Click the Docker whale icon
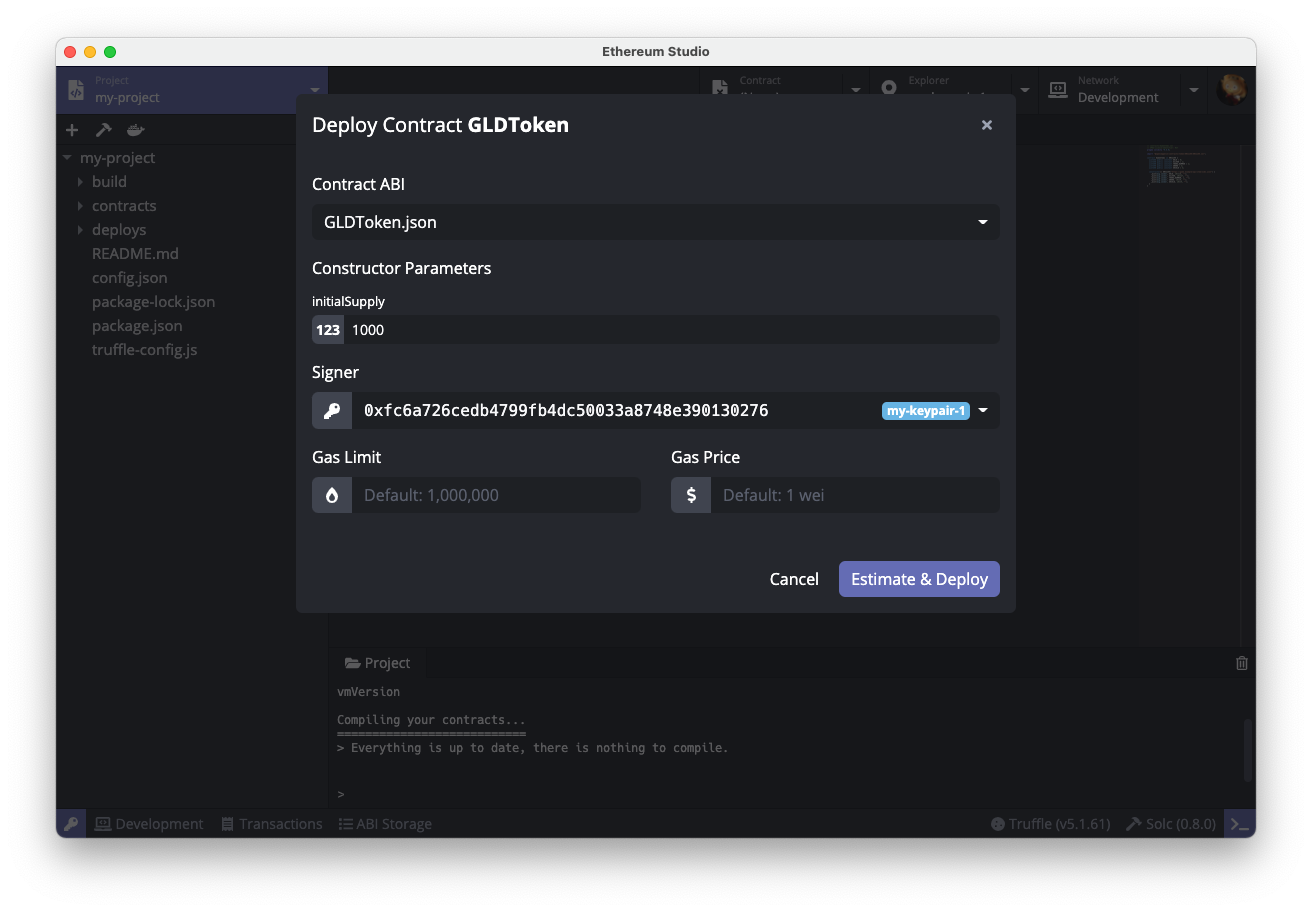Image resolution: width=1312 pixels, height=912 pixels. coord(135,130)
